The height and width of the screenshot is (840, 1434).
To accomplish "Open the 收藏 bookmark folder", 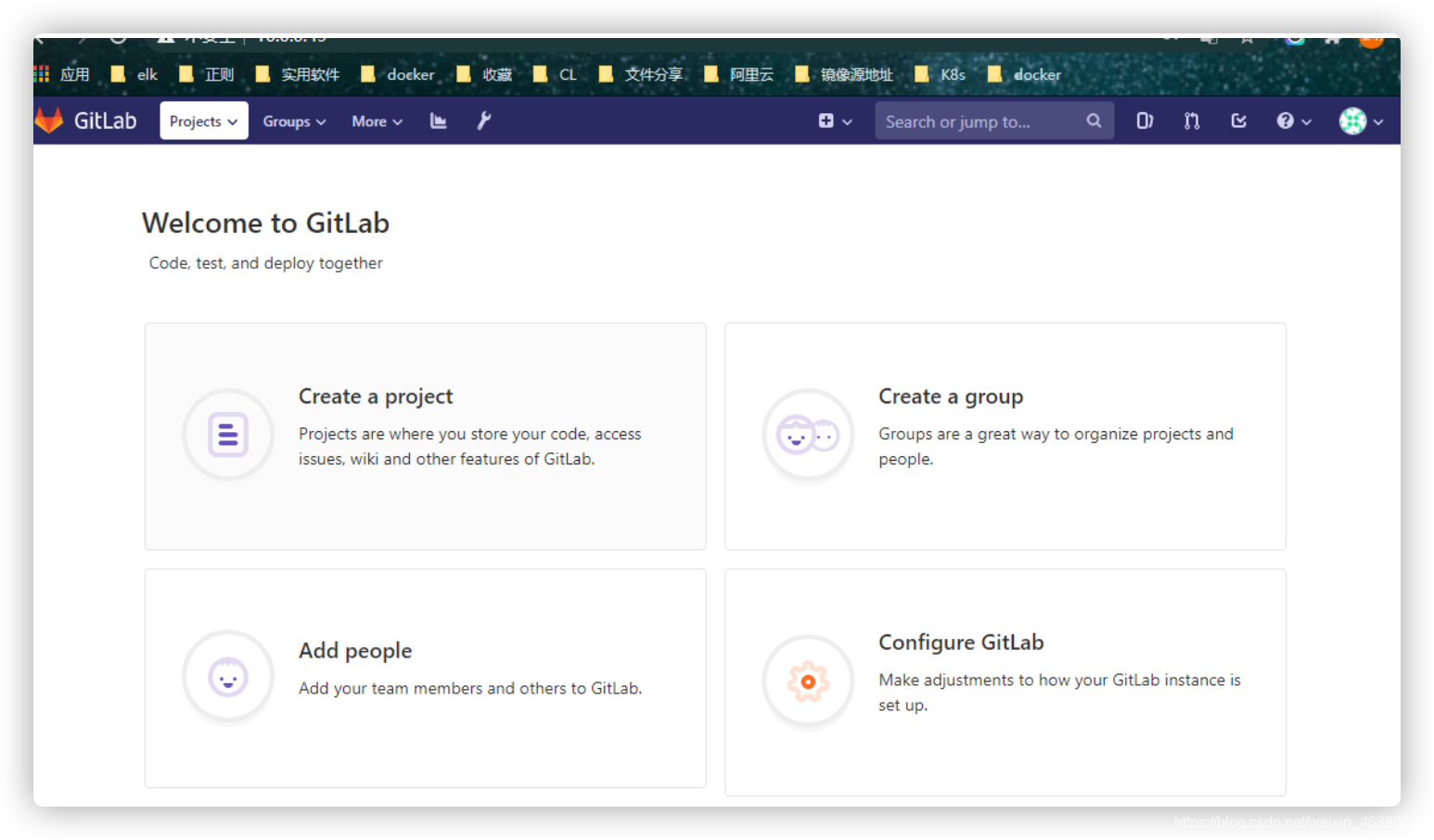I will [x=484, y=74].
